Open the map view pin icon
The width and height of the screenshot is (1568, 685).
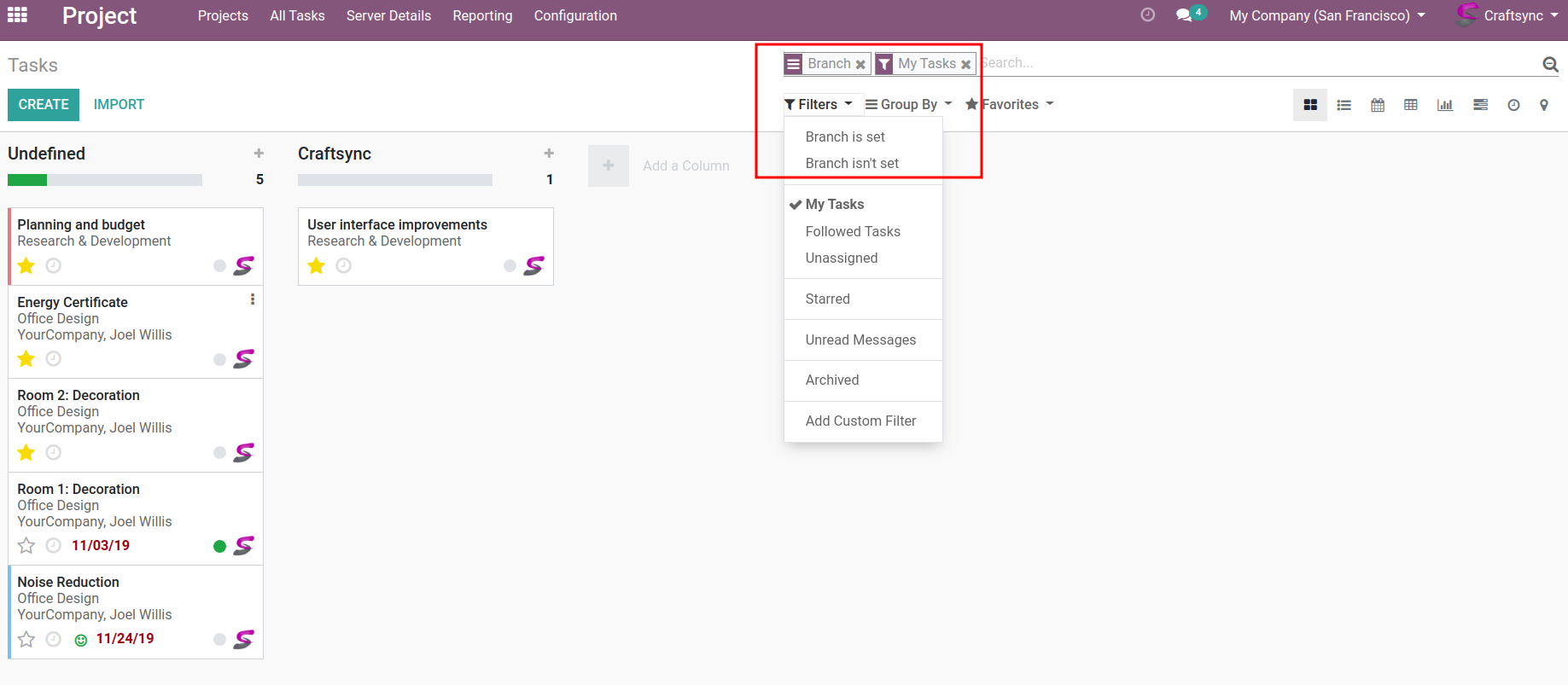pyautogui.click(x=1543, y=105)
